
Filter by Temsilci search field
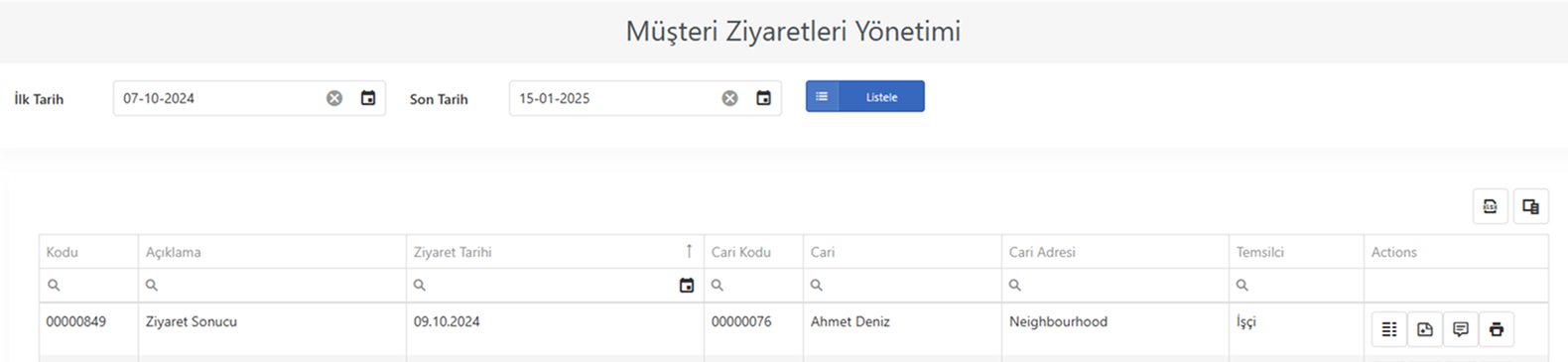click(1296, 286)
